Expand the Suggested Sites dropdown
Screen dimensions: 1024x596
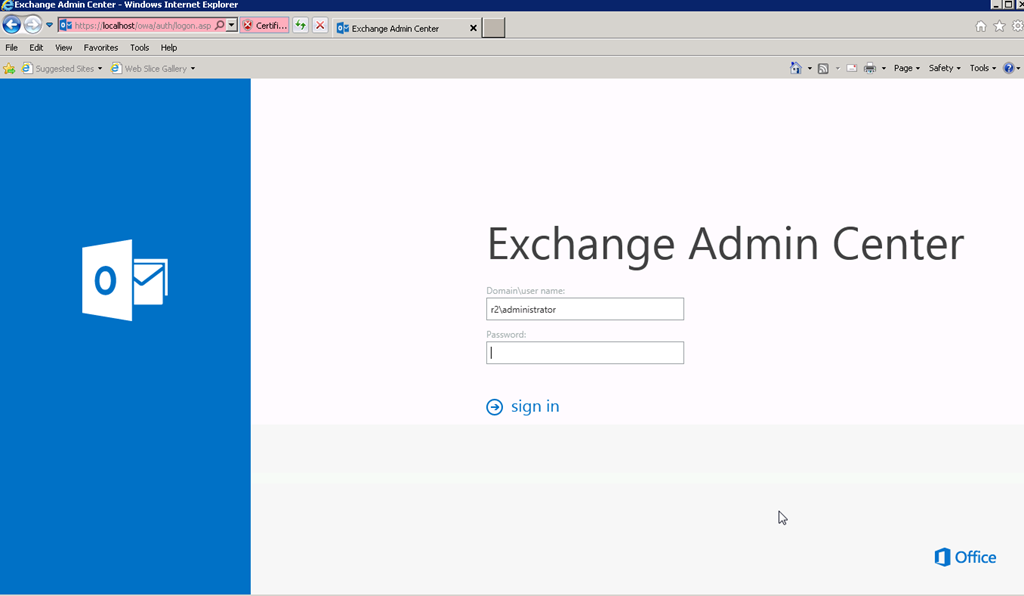100,69
